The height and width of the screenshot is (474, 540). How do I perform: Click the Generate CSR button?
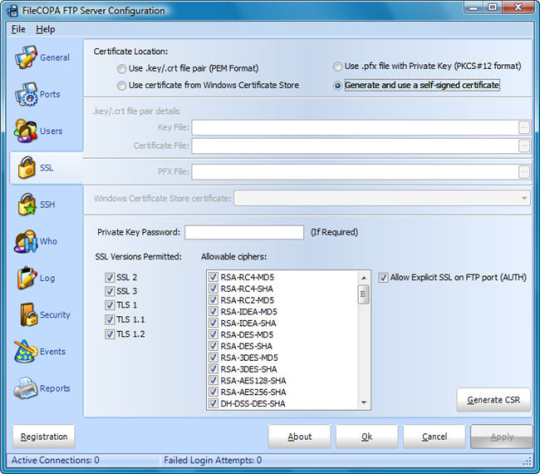point(494,400)
